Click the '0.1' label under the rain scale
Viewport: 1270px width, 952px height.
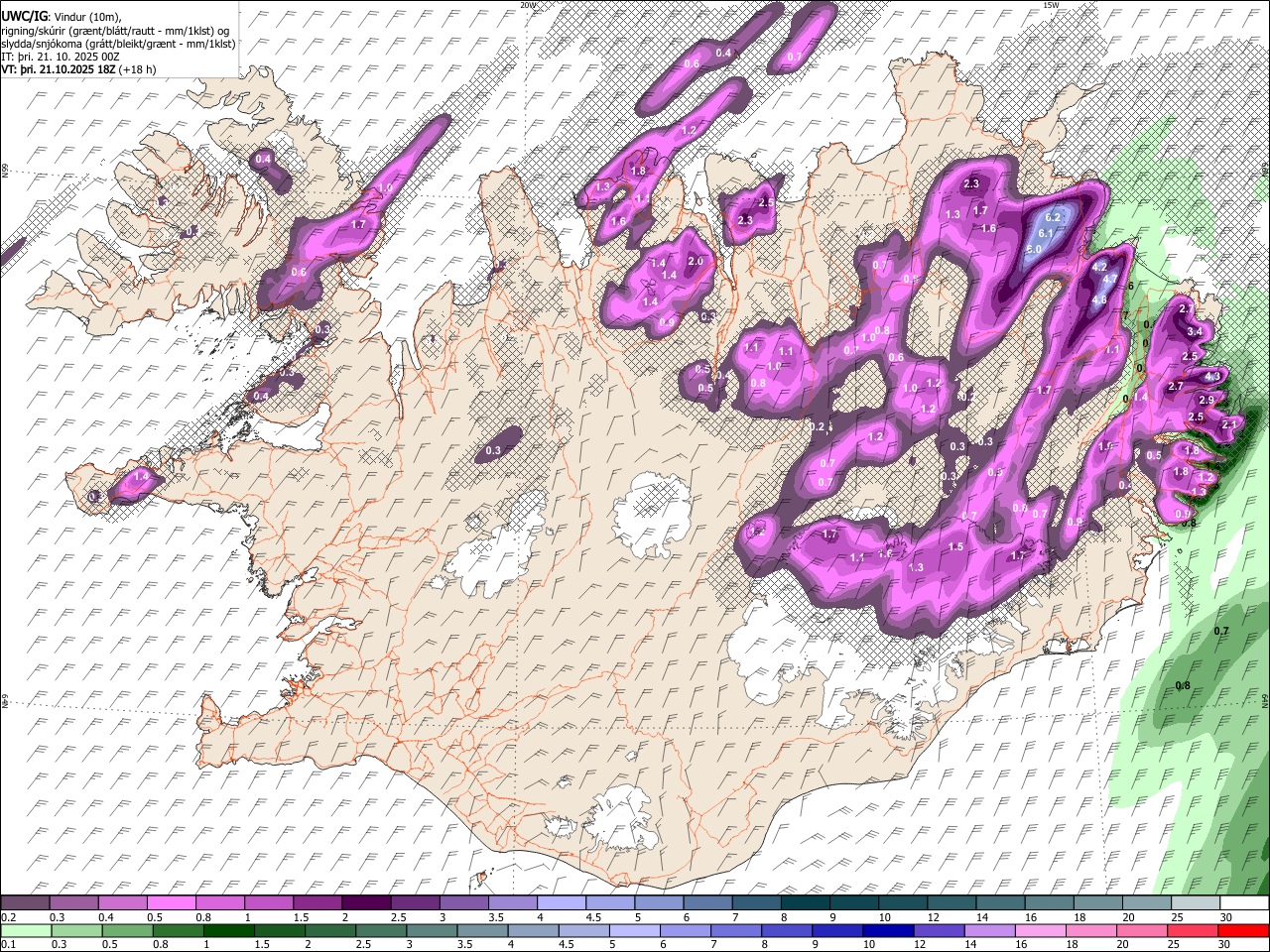[9, 944]
